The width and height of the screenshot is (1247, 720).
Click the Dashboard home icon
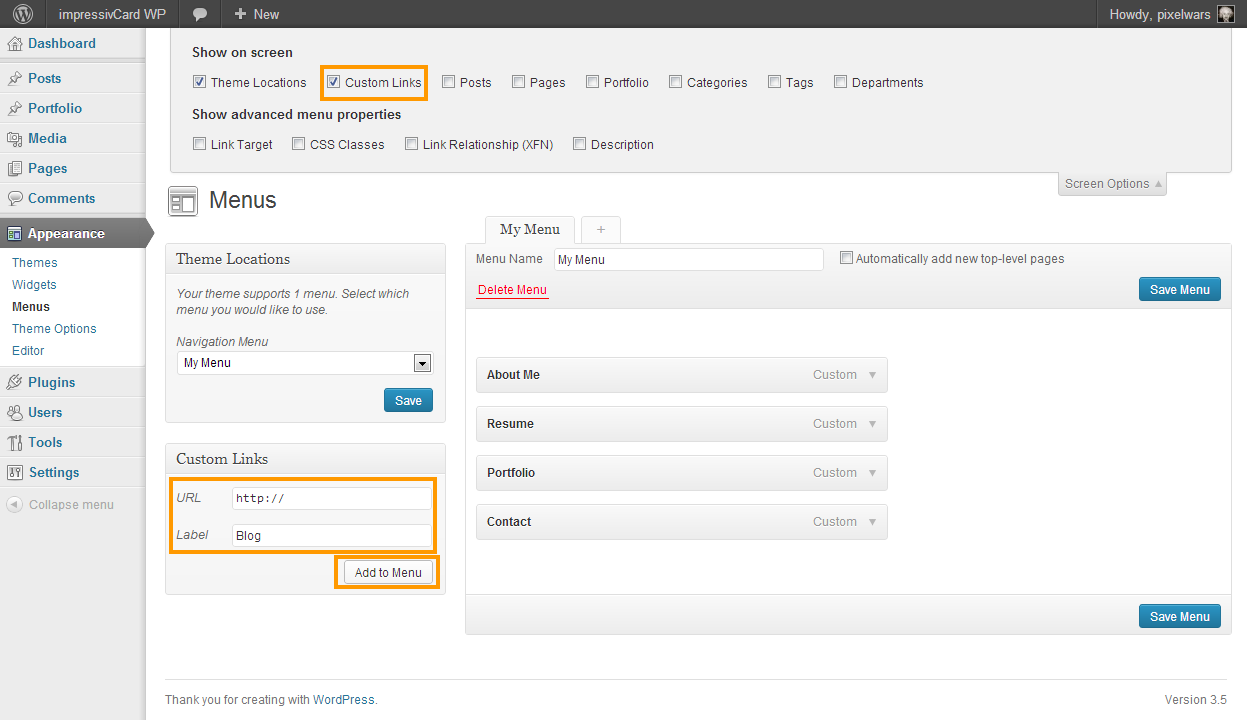(x=15, y=44)
